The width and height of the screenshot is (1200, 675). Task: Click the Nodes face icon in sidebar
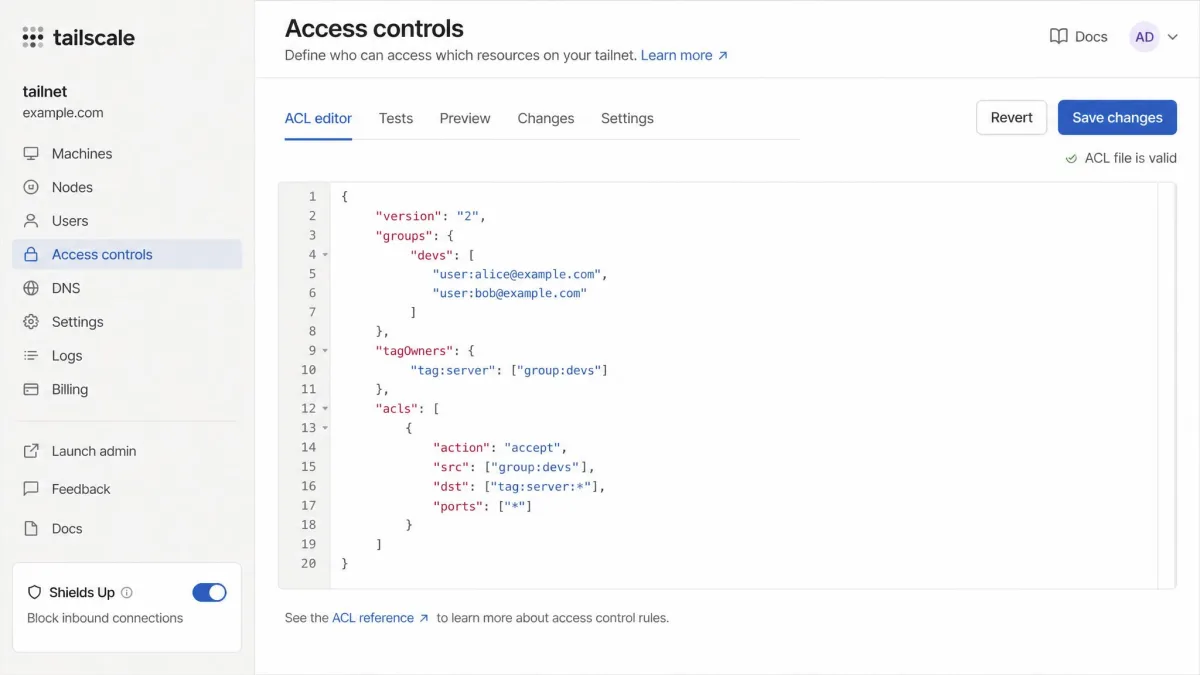pyautogui.click(x=31, y=187)
